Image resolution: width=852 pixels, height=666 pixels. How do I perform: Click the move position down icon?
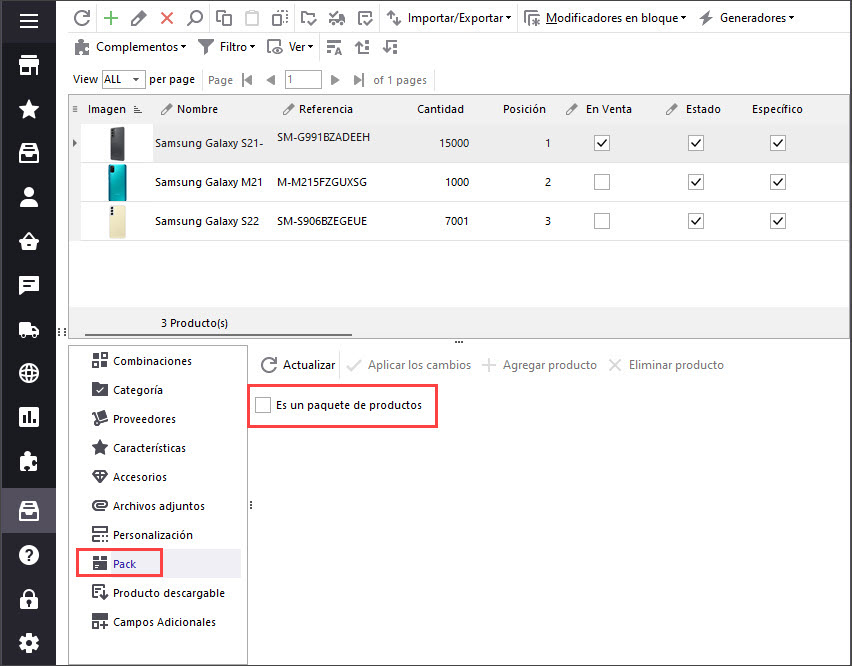point(390,47)
